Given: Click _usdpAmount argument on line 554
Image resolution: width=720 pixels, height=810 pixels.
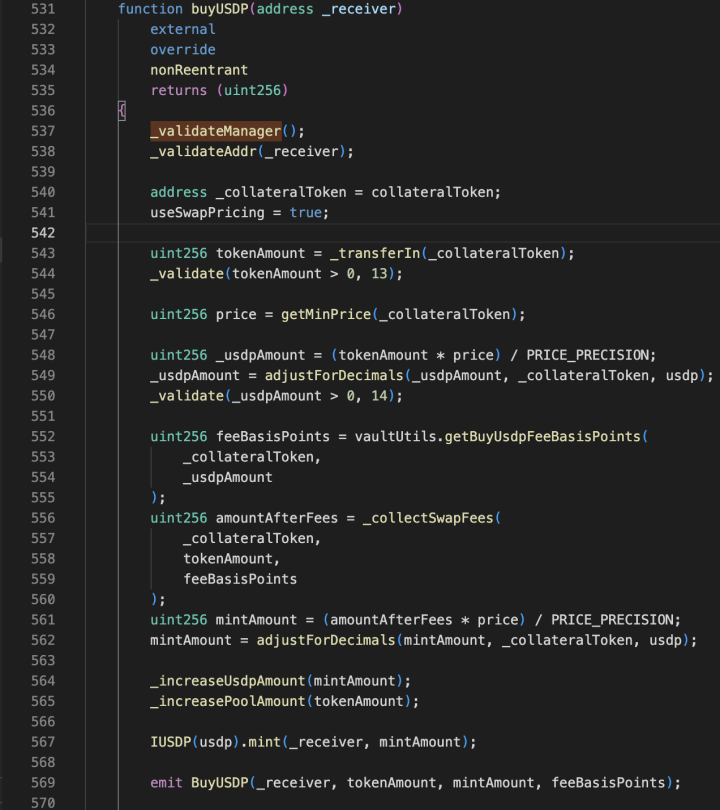Looking at the screenshot, I should tap(228, 477).
